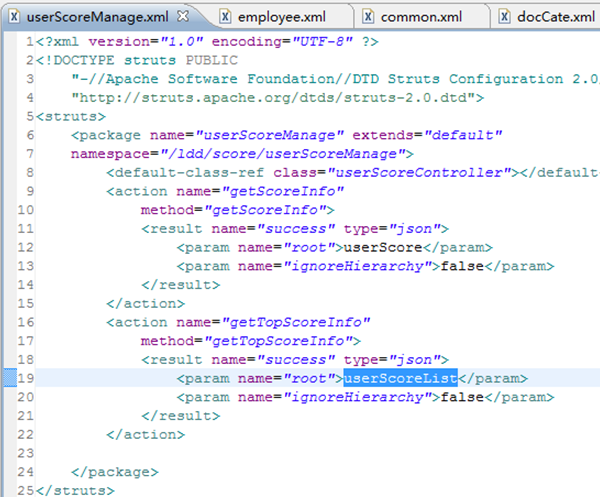This screenshot has width=600, height=497.
Task: Open the common.xml tab
Action: coord(421,17)
